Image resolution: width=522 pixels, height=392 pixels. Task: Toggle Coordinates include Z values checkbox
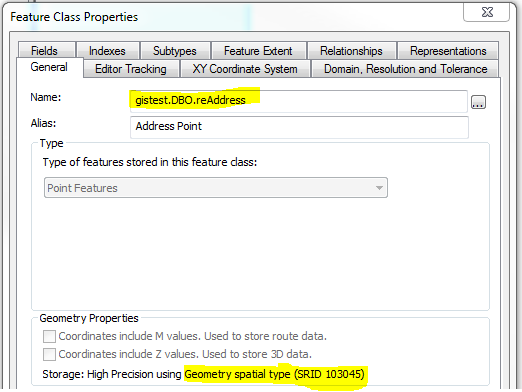49,354
